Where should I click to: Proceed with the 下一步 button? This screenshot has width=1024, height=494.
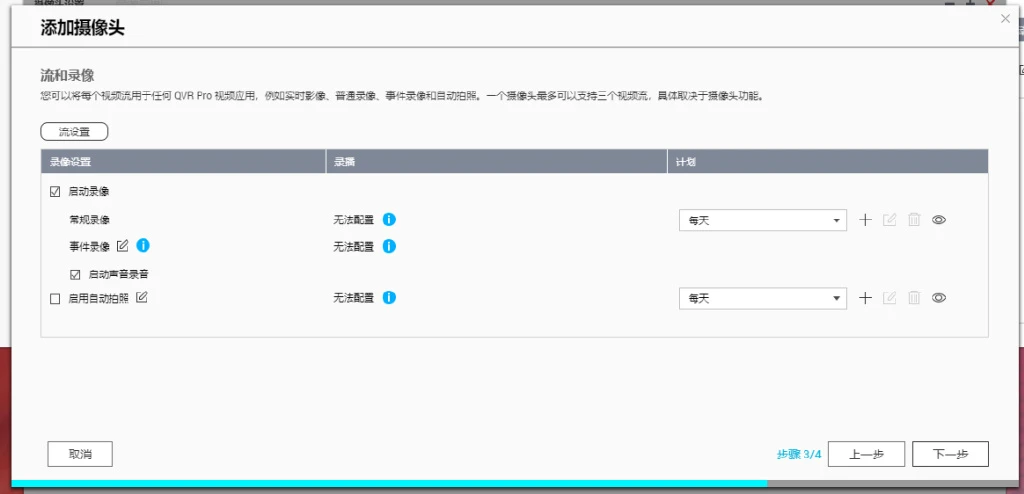tap(950, 454)
